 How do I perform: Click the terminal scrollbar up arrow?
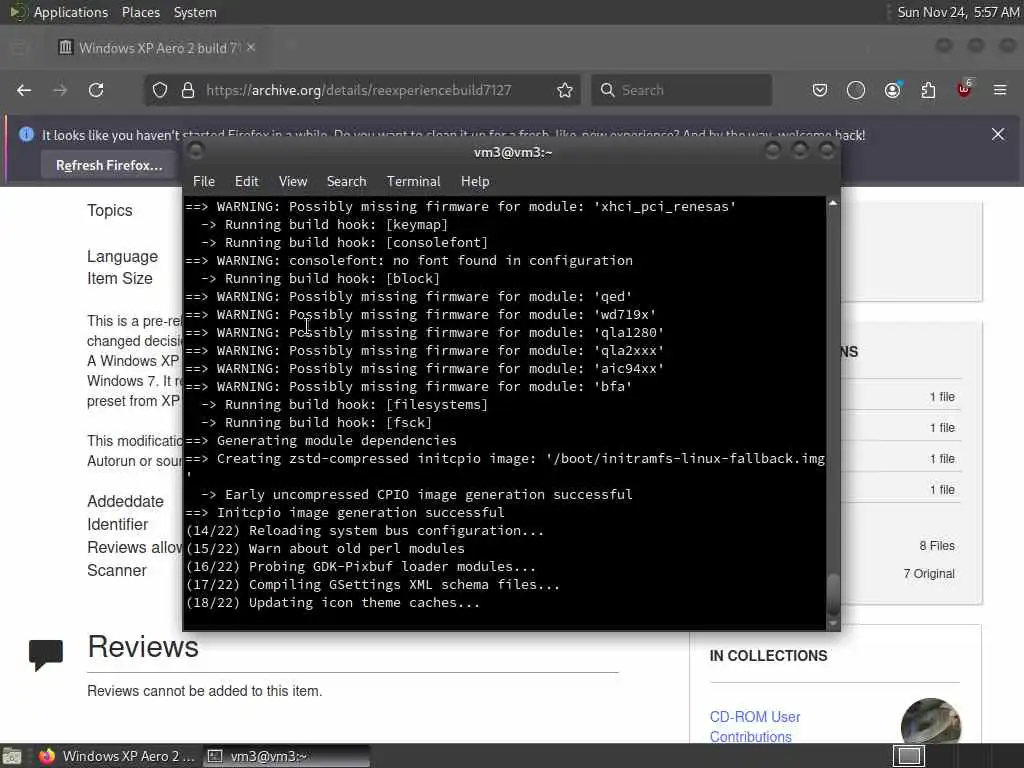tap(833, 203)
